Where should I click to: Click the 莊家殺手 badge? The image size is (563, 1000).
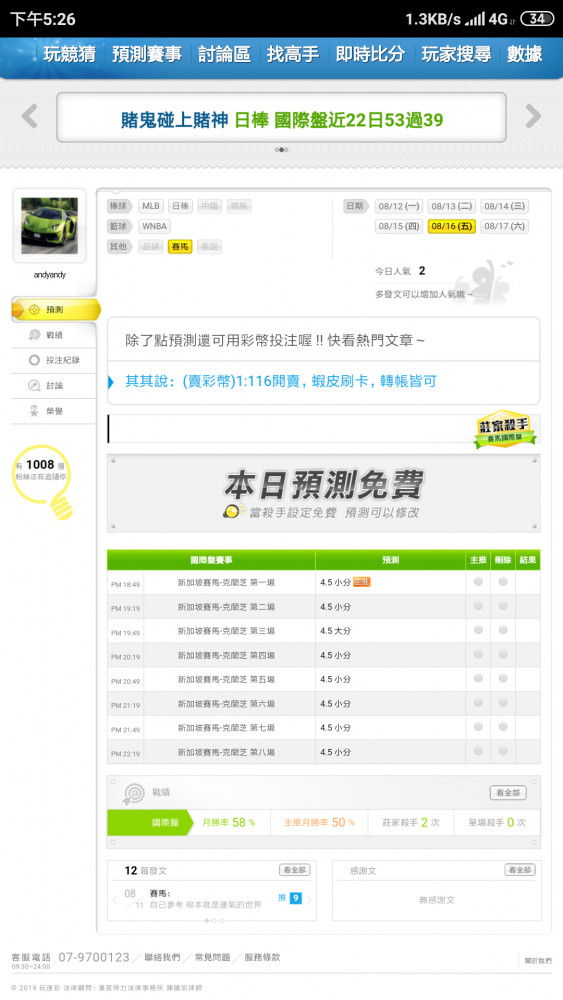505,429
